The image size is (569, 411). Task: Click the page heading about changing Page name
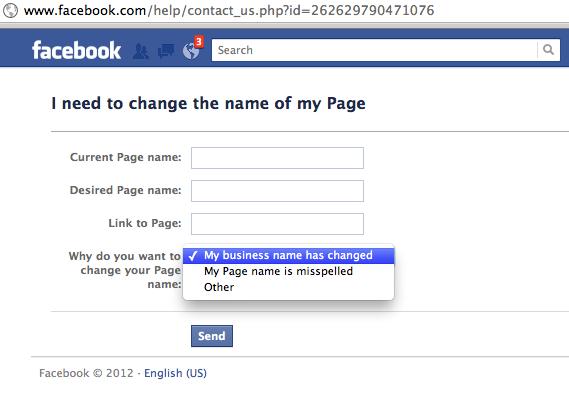coord(208,103)
